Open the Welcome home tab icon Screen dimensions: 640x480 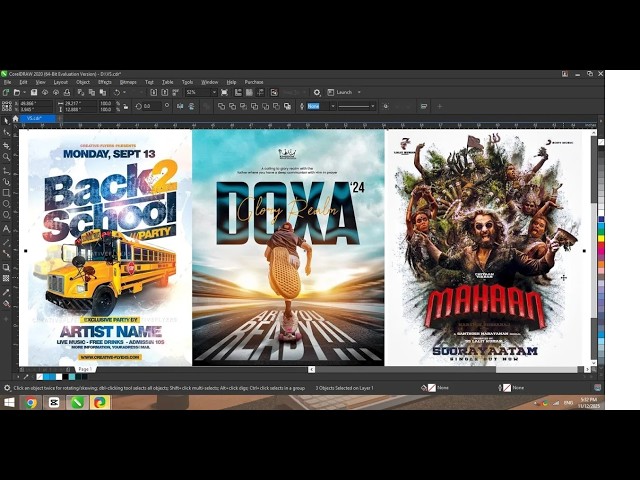pyautogui.click(x=16, y=119)
